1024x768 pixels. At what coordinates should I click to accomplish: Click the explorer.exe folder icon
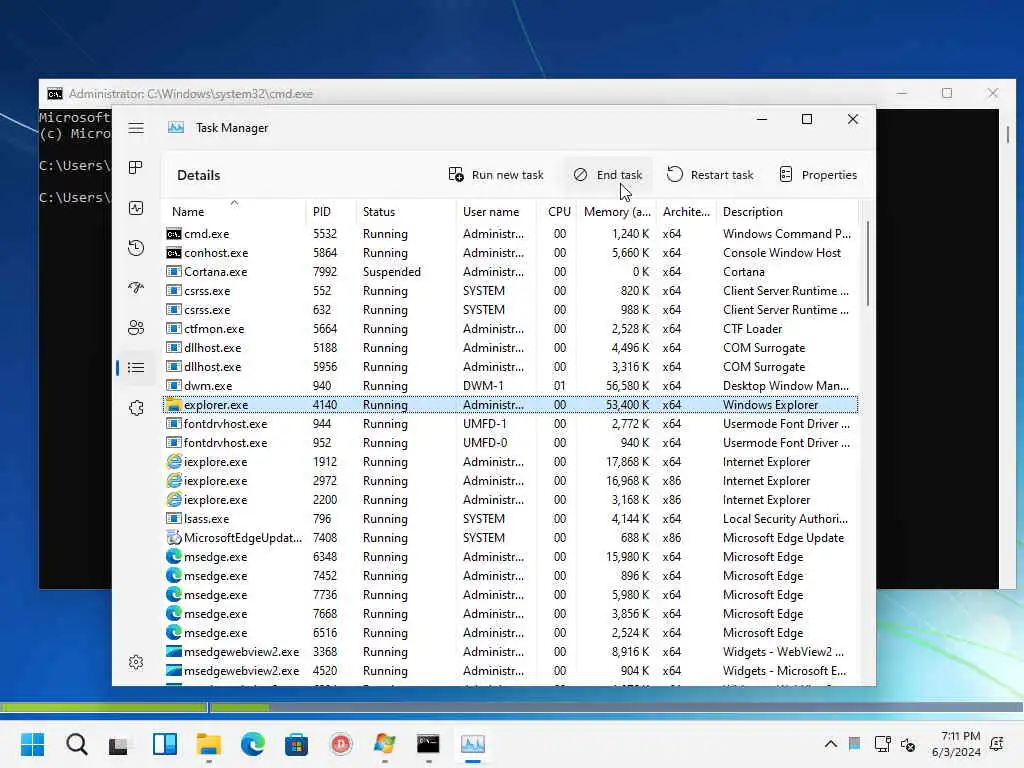(173, 405)
